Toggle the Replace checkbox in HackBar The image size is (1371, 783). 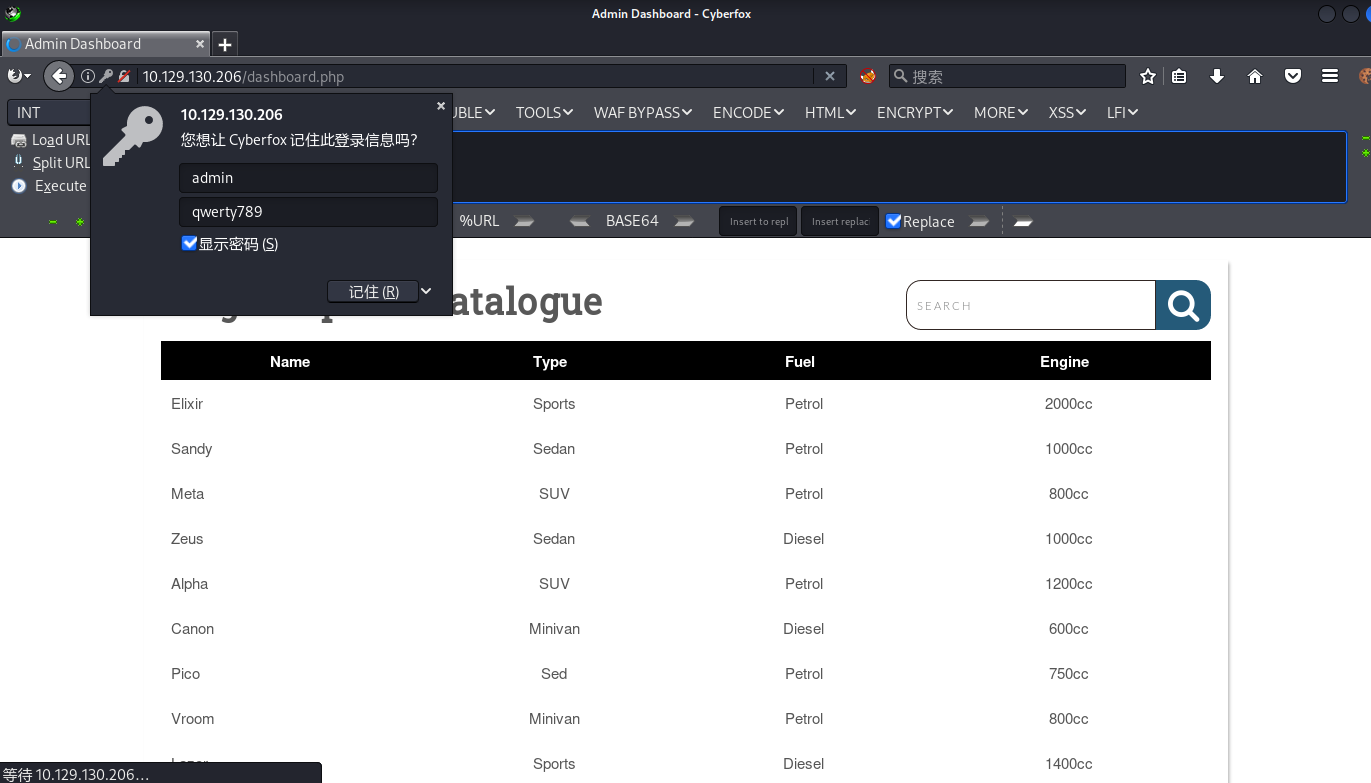(894, 221)
